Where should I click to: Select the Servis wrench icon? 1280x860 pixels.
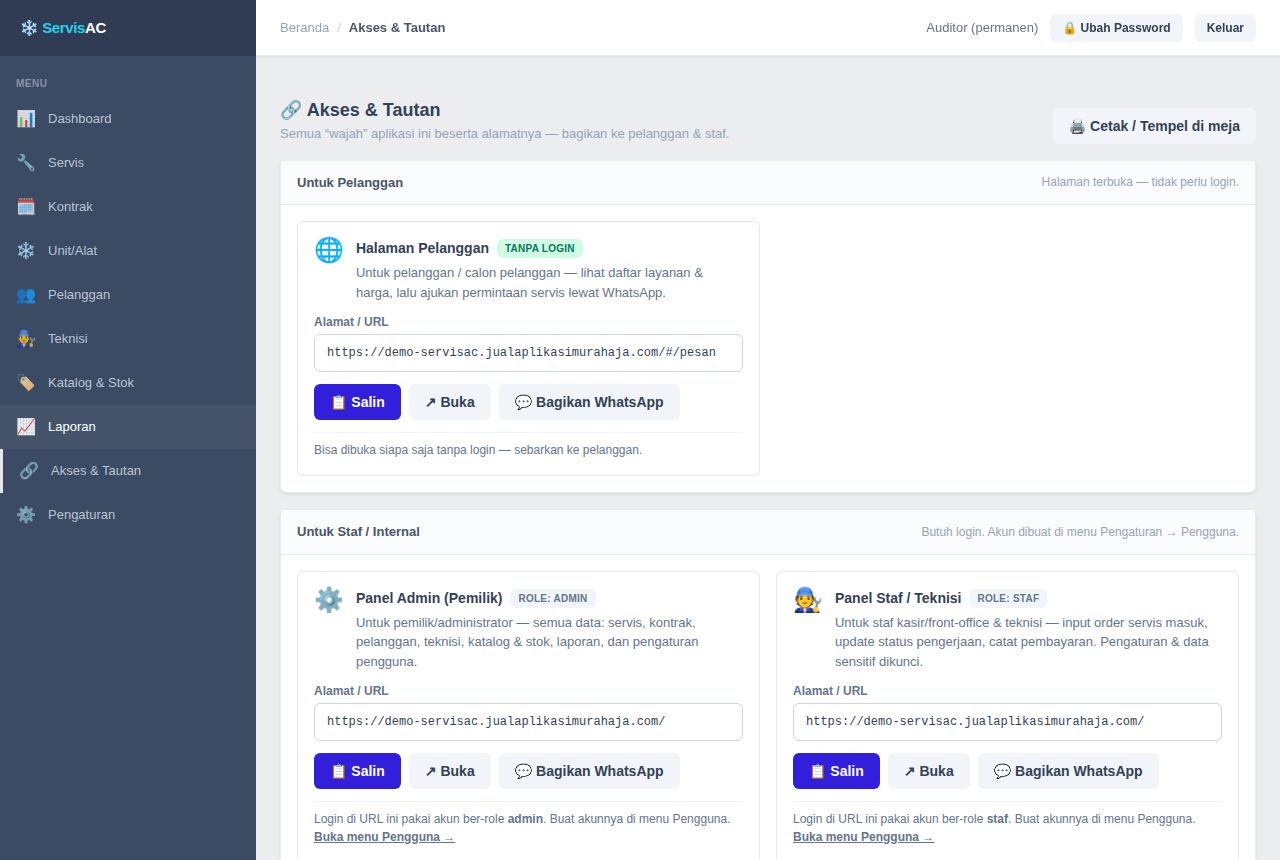click(x=26, y=163)
